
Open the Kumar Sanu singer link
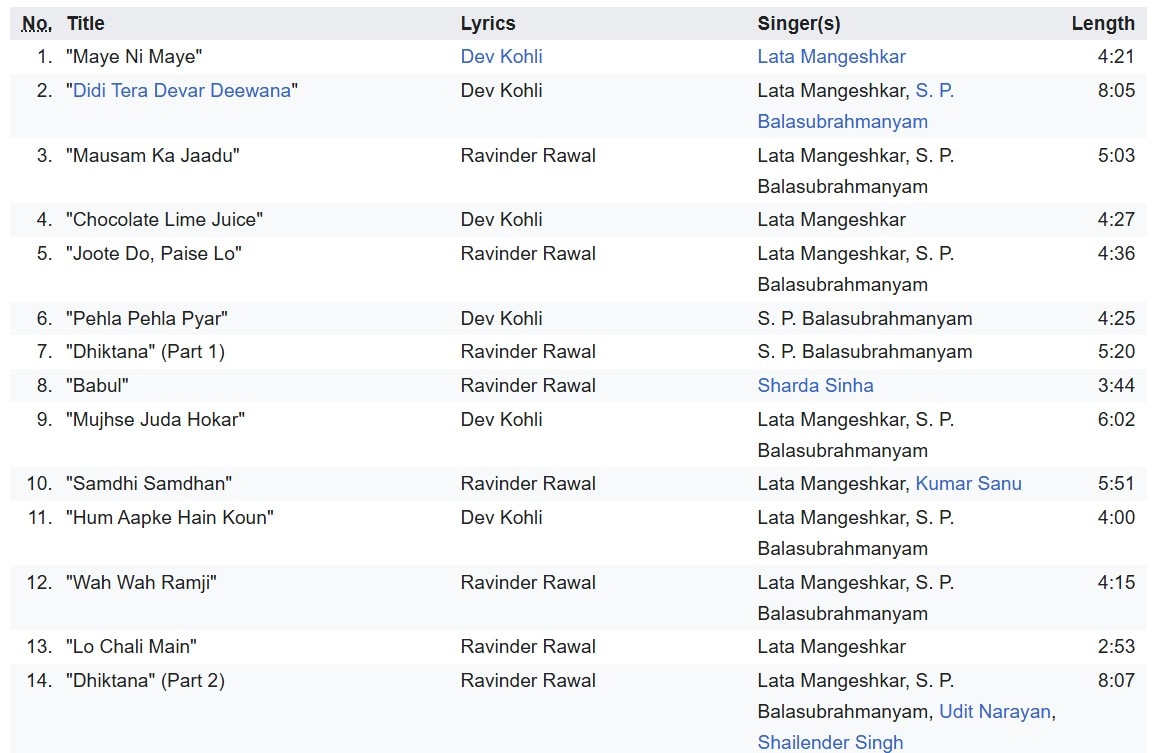[x=969, y=484]
